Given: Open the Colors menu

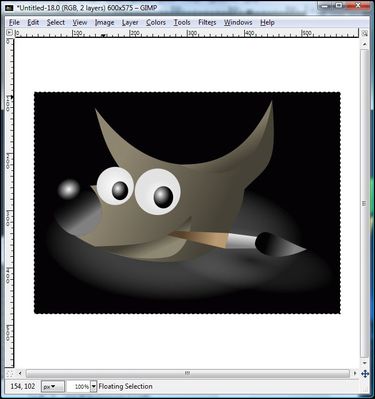Looking at the screenshot, I should point(156,22).
